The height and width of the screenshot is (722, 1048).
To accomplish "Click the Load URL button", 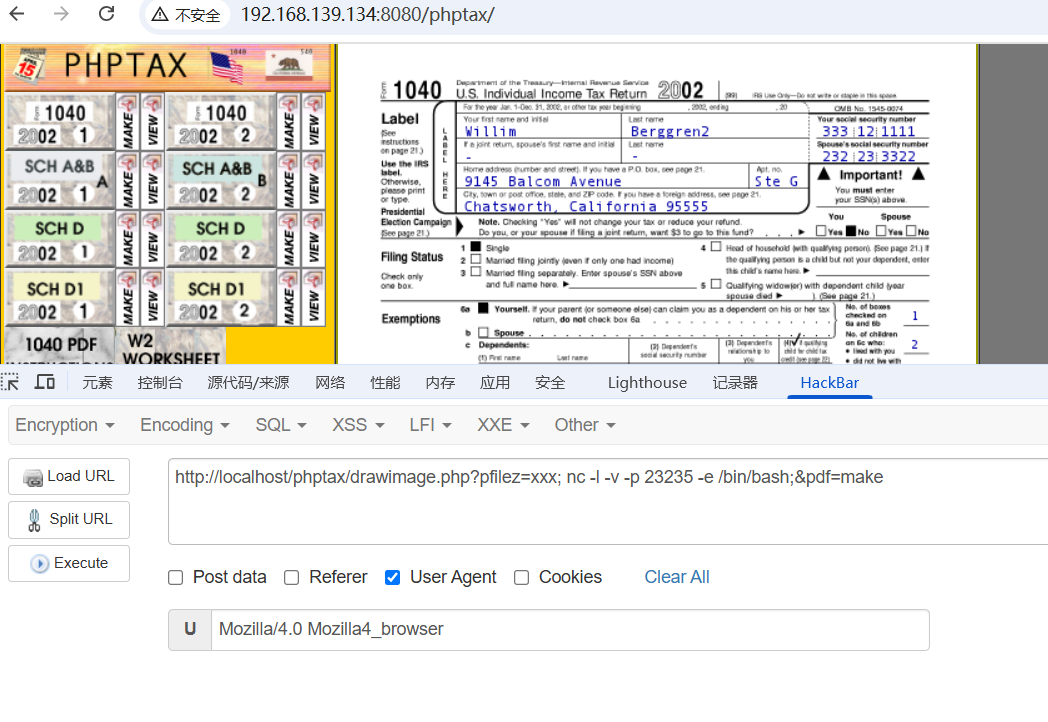I will pos(69,476).
